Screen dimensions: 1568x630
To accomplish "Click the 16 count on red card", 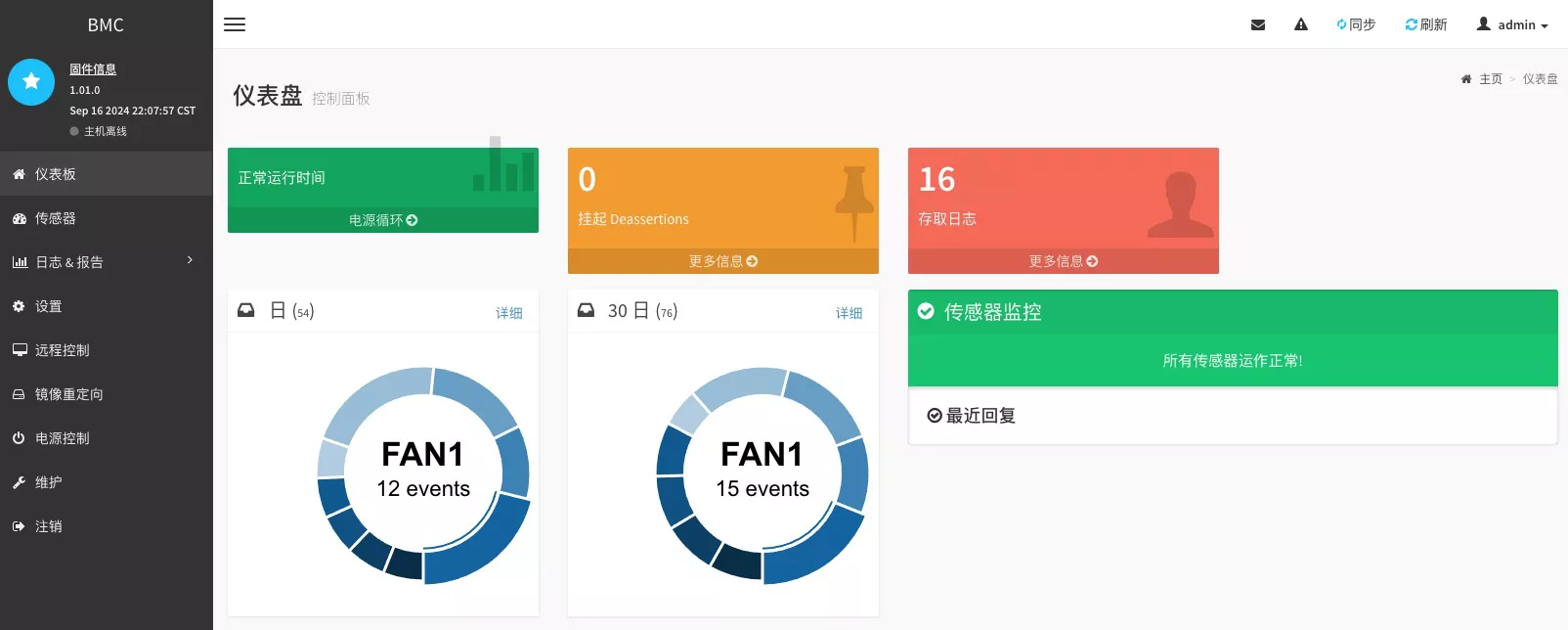I will (936, 179).
